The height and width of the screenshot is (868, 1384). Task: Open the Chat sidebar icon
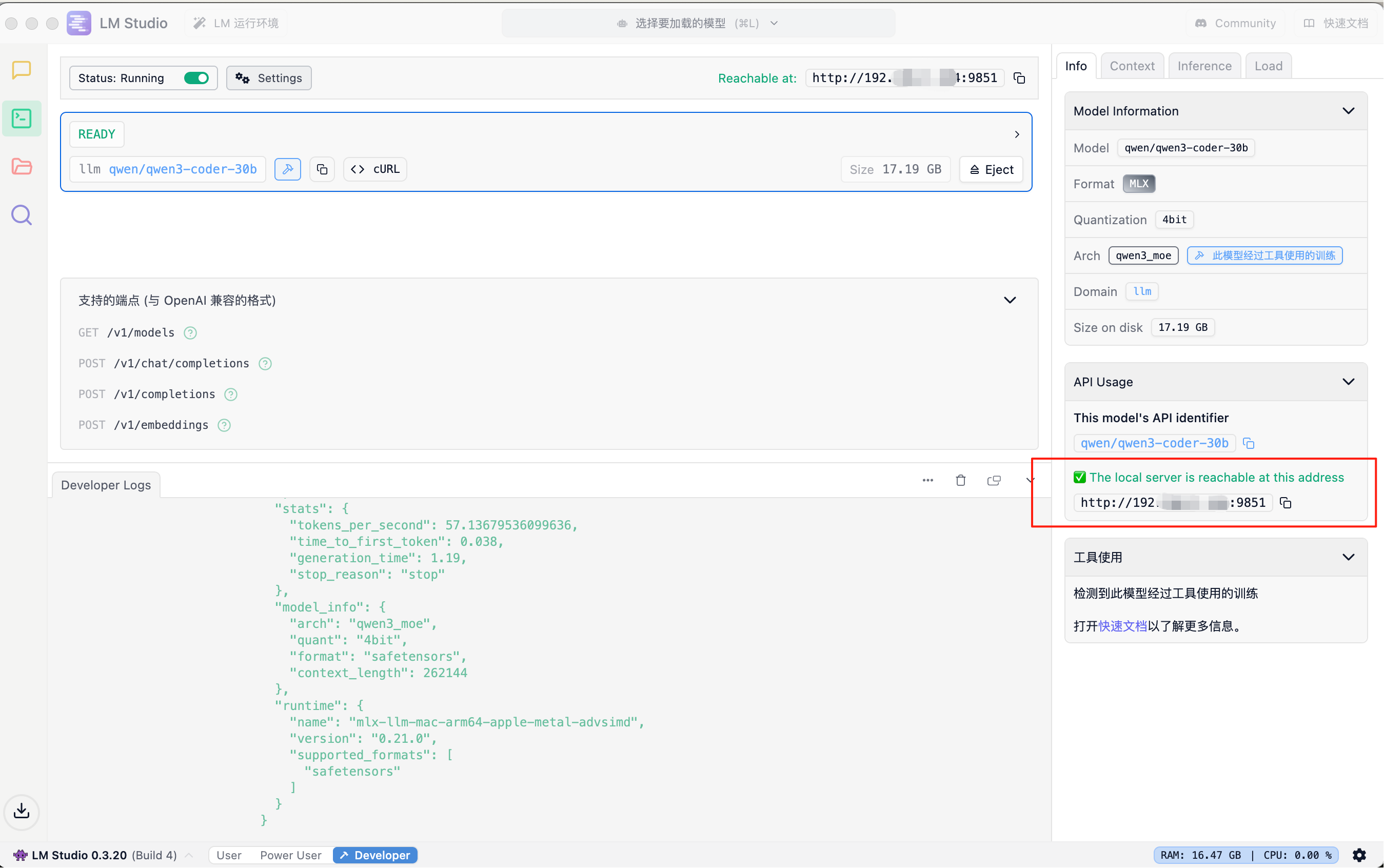pos(21,70)
